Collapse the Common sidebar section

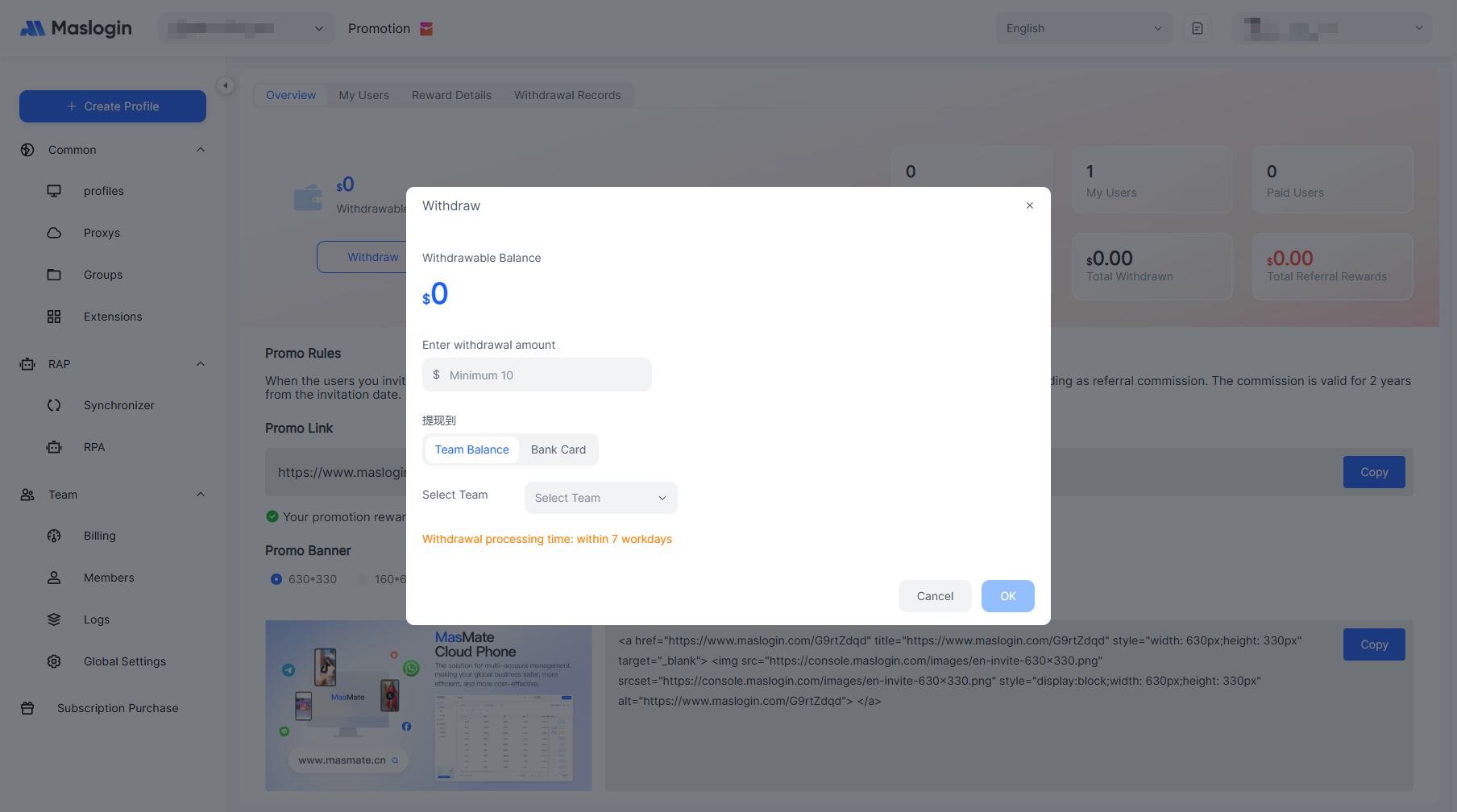[201, 150]
